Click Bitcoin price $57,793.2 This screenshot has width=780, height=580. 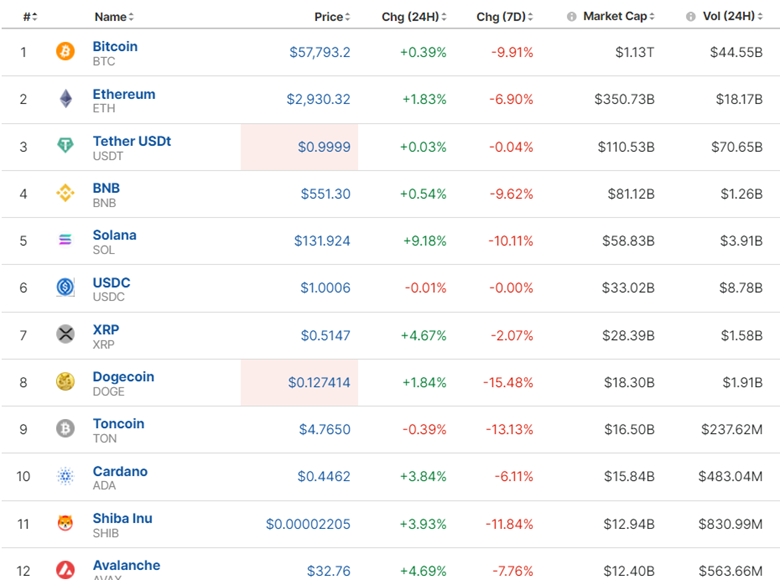(x=320, y=52)
